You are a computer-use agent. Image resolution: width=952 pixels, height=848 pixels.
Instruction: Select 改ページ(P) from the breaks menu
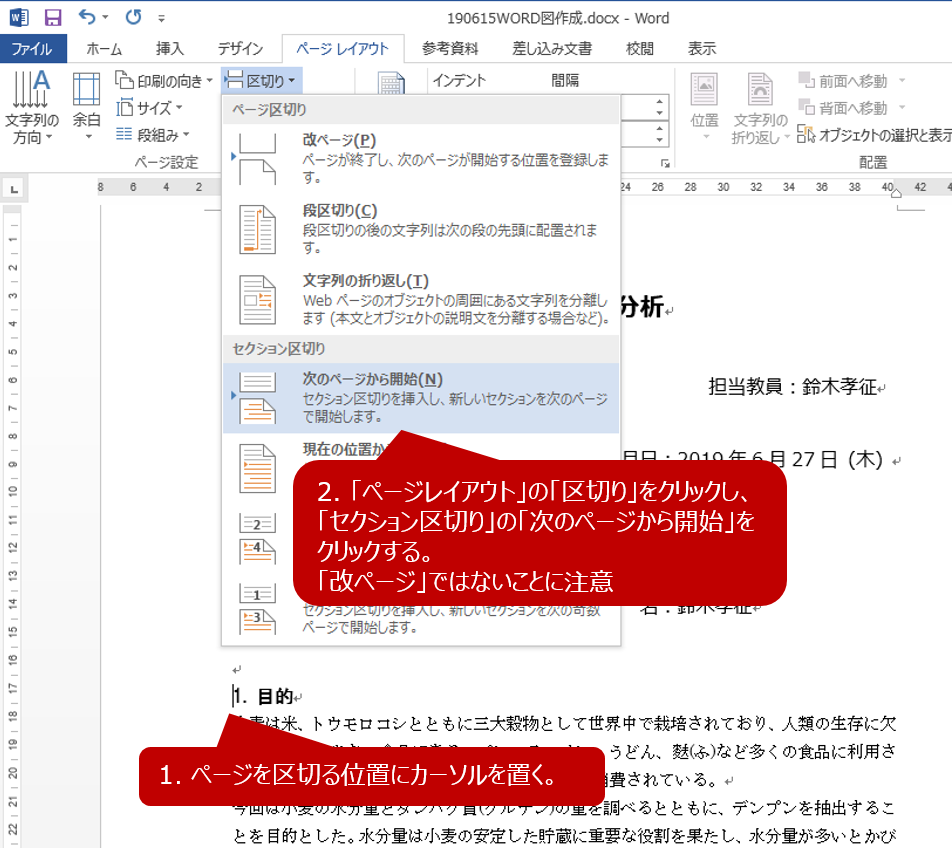(x=420, y=158)
